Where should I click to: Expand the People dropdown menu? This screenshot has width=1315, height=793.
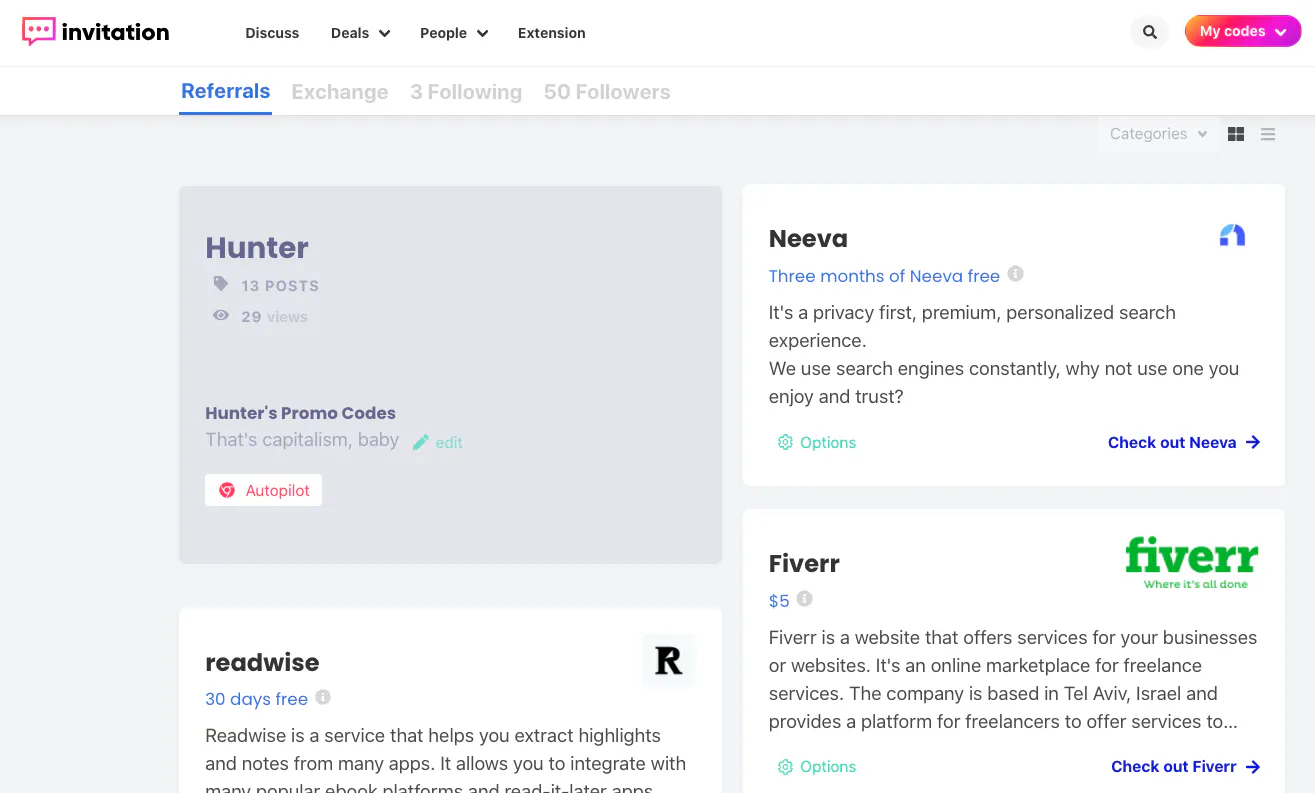[x=454, y=33]
